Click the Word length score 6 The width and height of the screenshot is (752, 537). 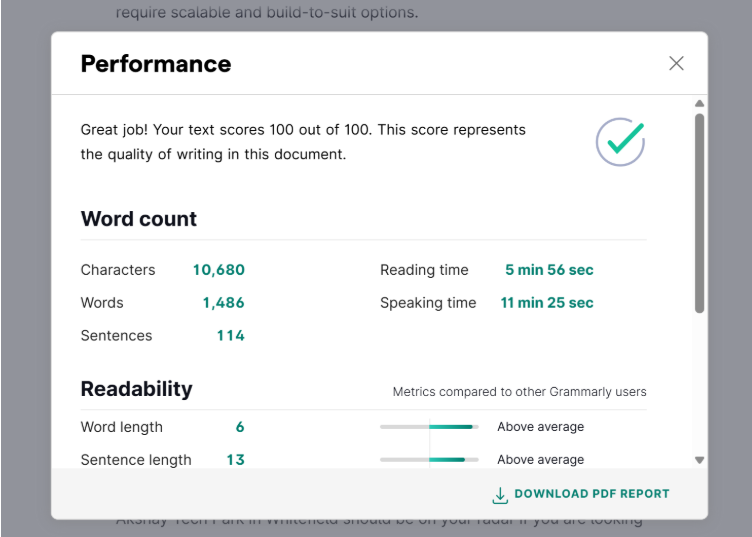[240, 427]
